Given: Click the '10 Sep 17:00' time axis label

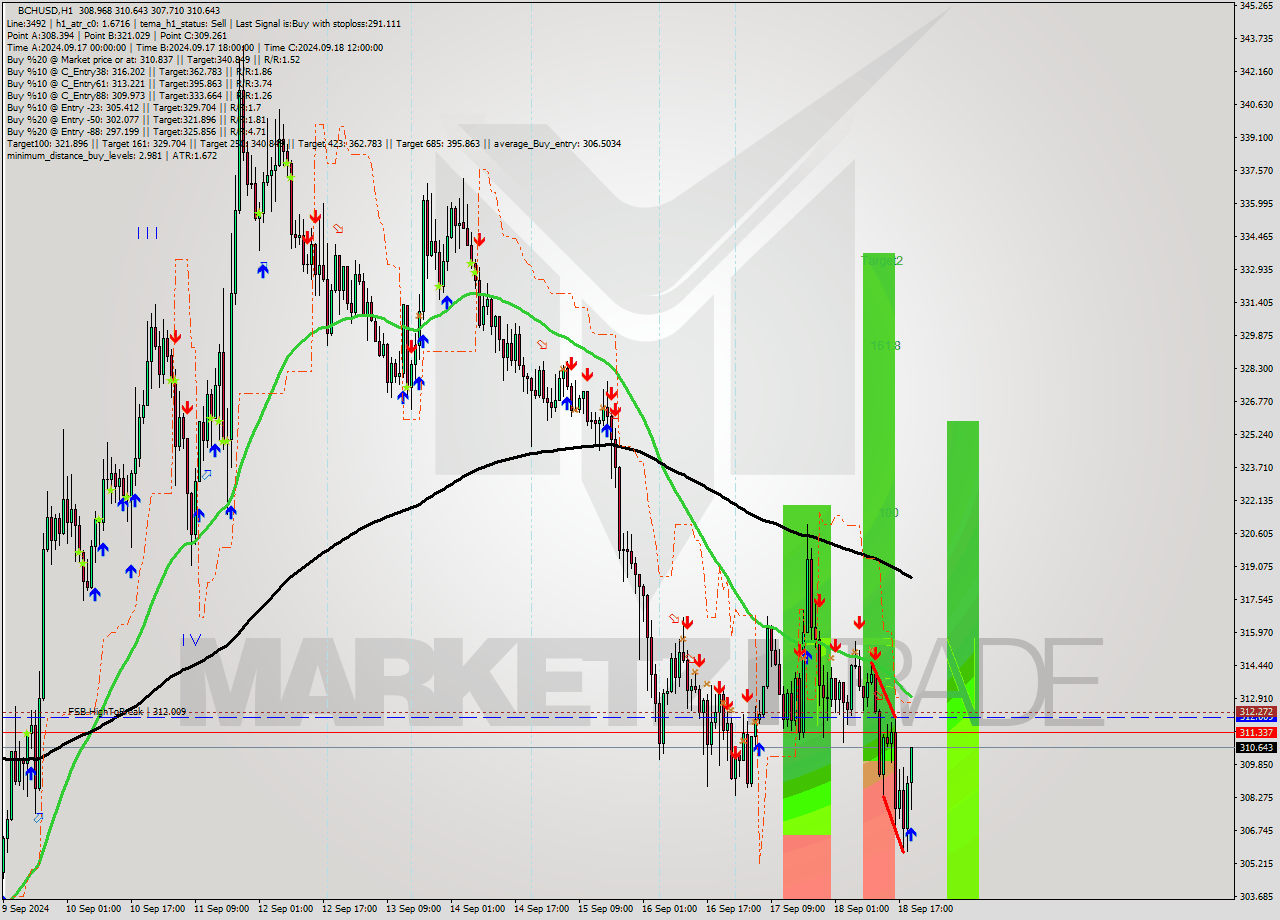Looking at the screenshot, I should point(159,909).
